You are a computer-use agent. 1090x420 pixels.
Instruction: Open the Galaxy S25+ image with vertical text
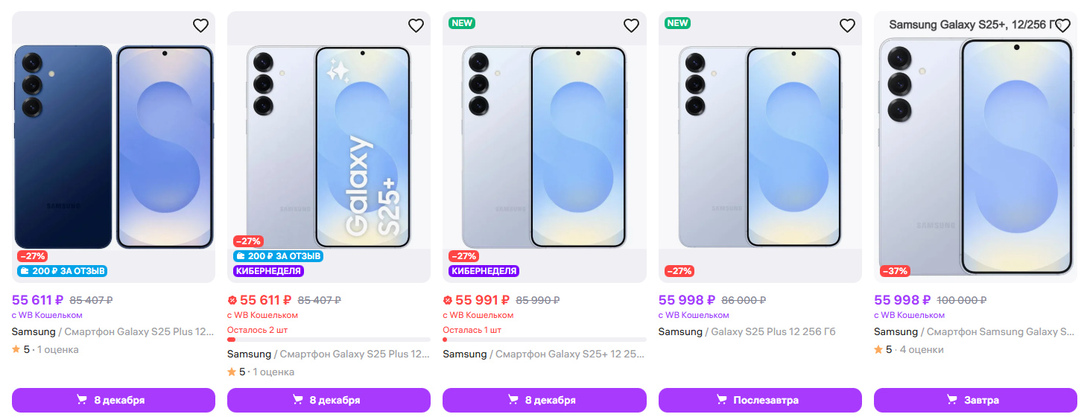(329, 145)
